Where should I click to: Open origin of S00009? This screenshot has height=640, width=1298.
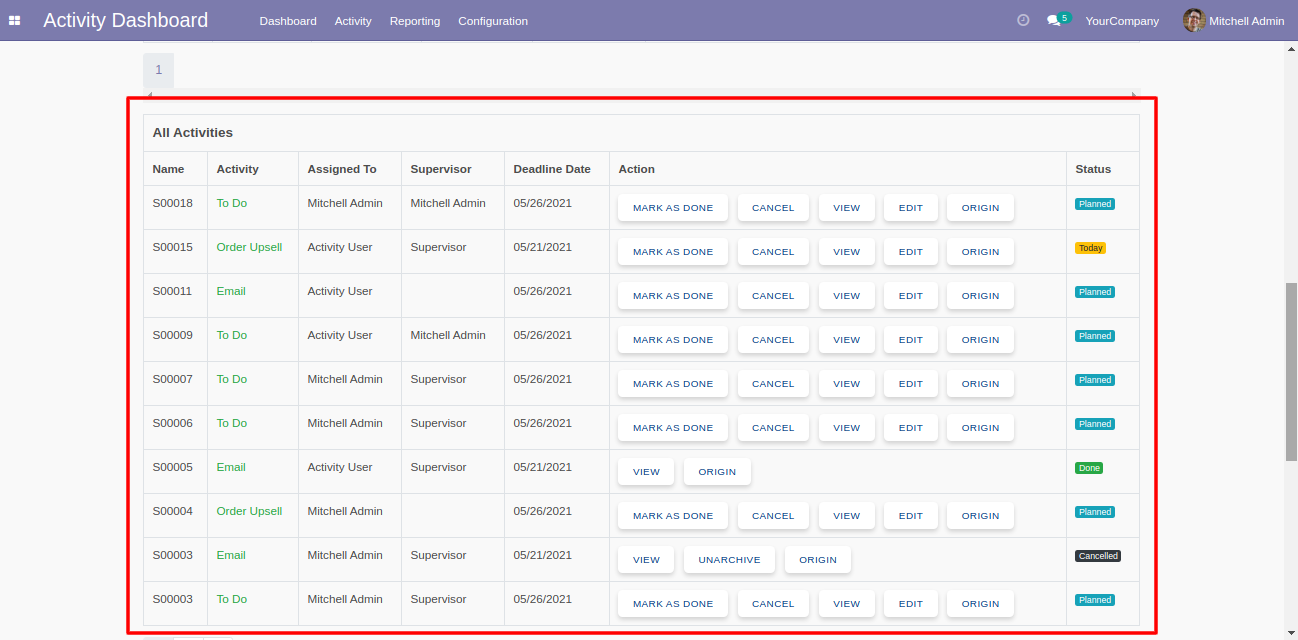(x=981, y=340)
